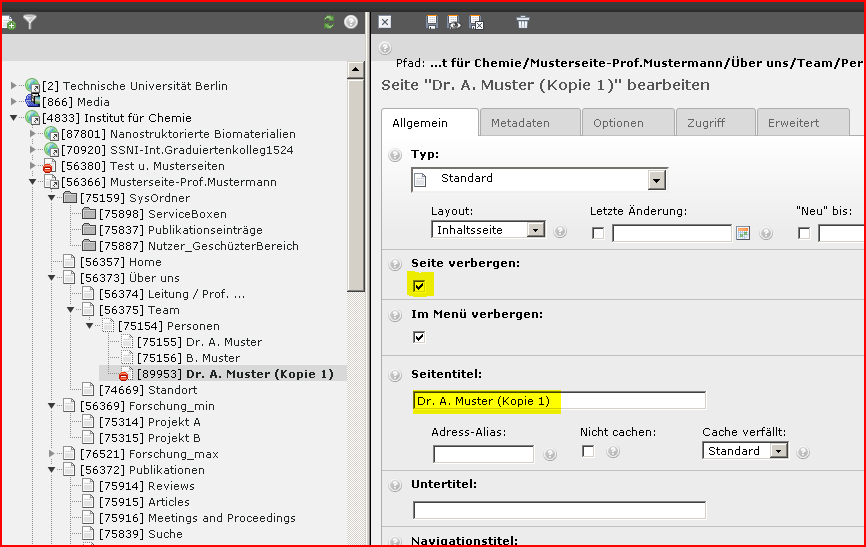Click the save document icon

coord(432,22)
